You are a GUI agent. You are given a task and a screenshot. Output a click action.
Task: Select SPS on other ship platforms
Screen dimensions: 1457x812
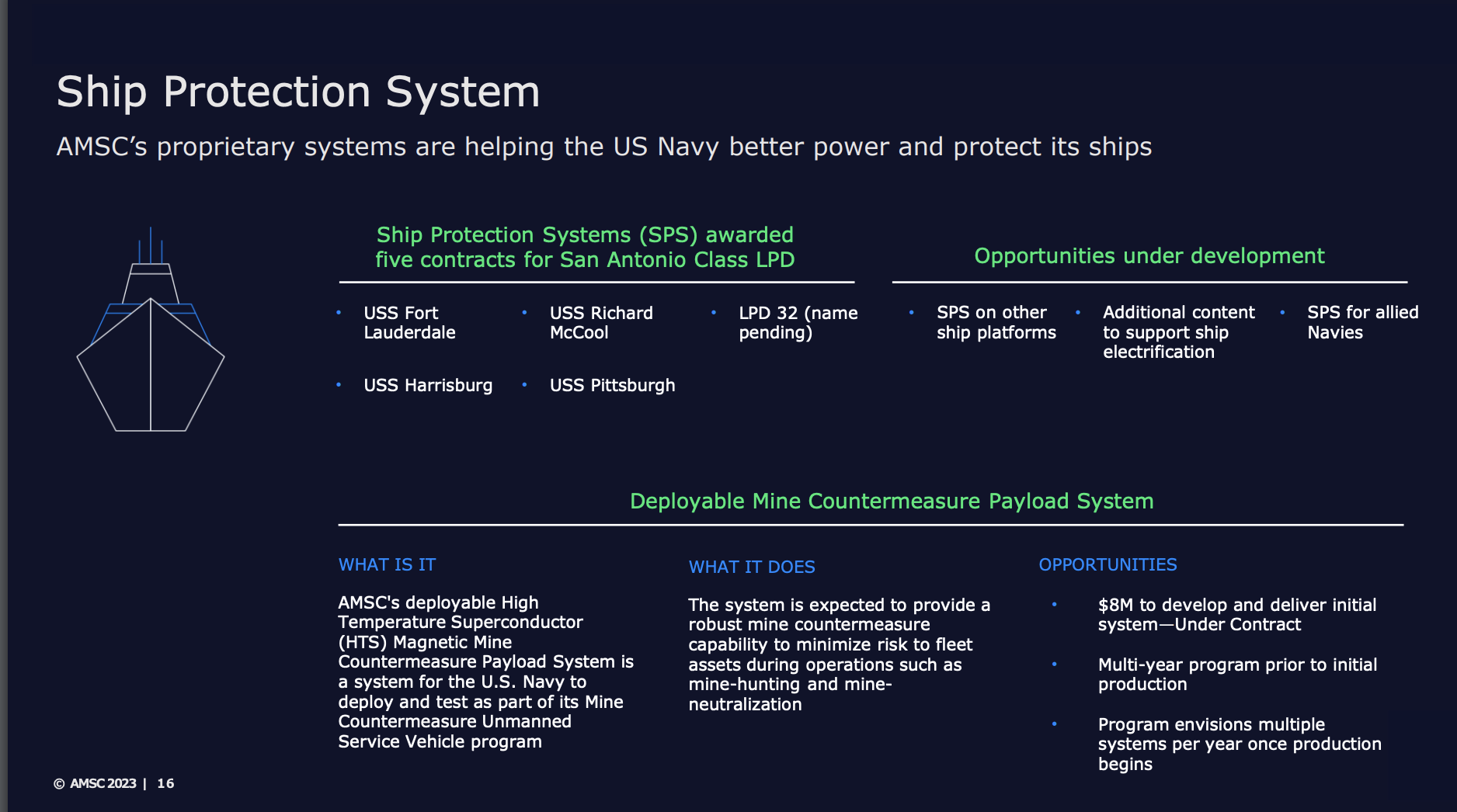pyautogui.click(x=996, y=322)
